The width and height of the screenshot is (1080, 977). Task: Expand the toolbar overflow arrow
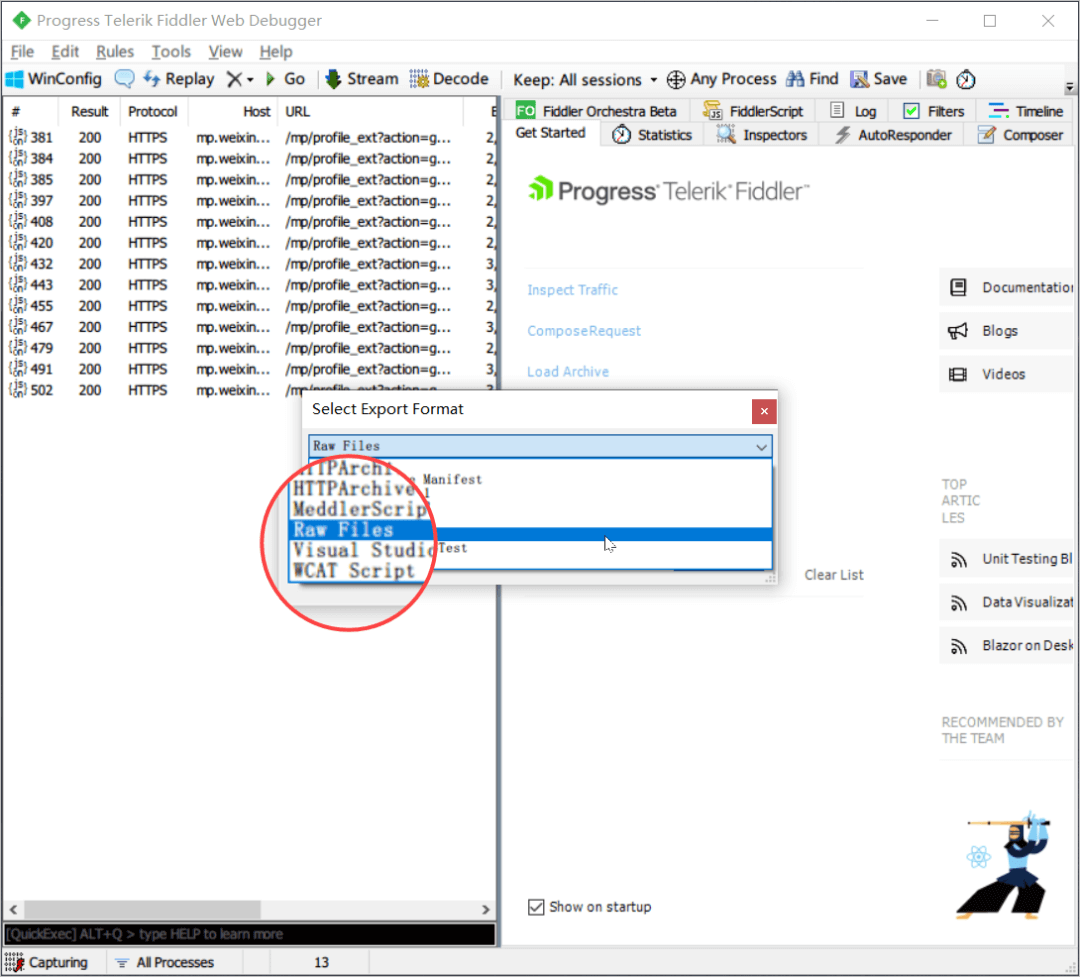pos(1069,88)
